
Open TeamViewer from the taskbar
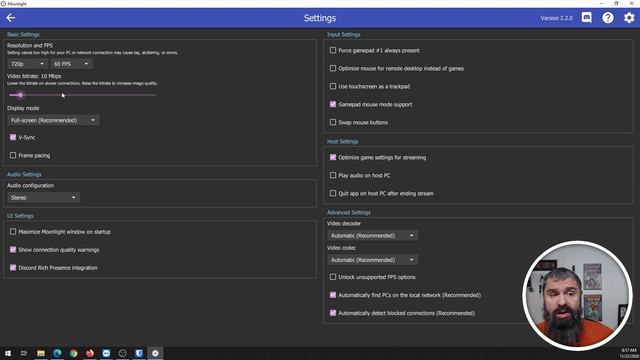click(x=106, y=353)
